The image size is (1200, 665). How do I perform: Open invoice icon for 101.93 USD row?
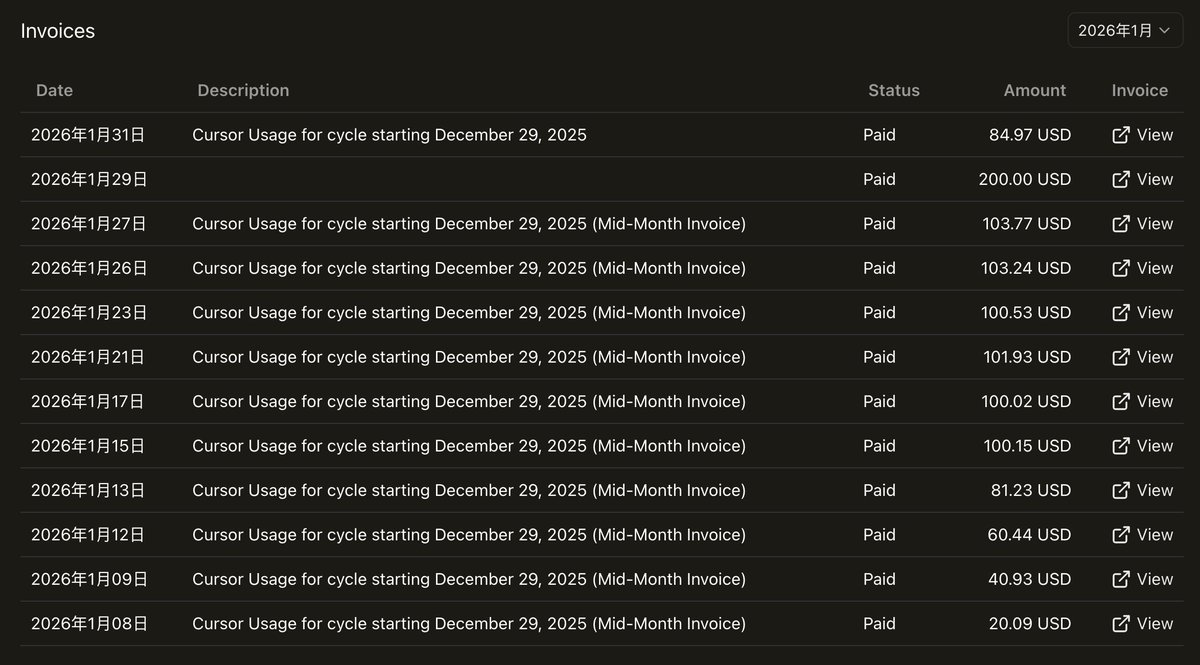[x=1121, y=357]
